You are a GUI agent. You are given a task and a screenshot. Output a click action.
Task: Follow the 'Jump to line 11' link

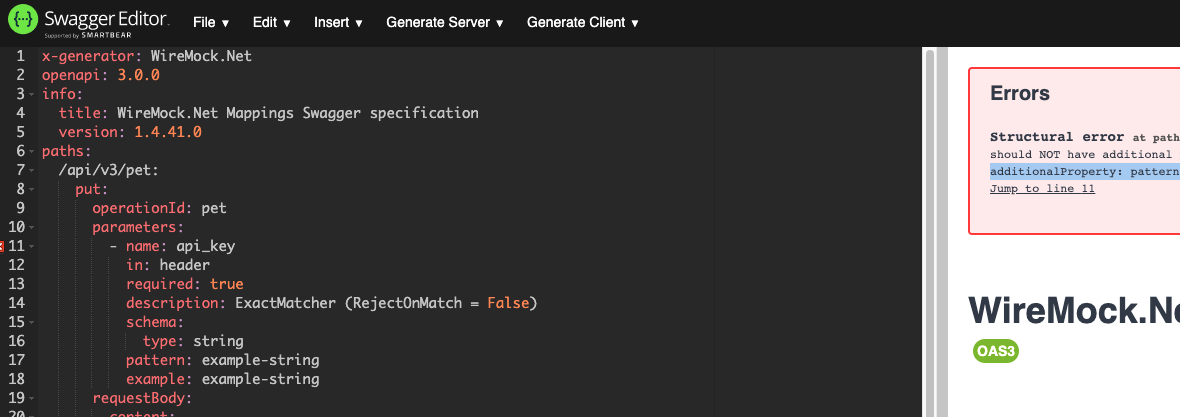pos(1042,188)
